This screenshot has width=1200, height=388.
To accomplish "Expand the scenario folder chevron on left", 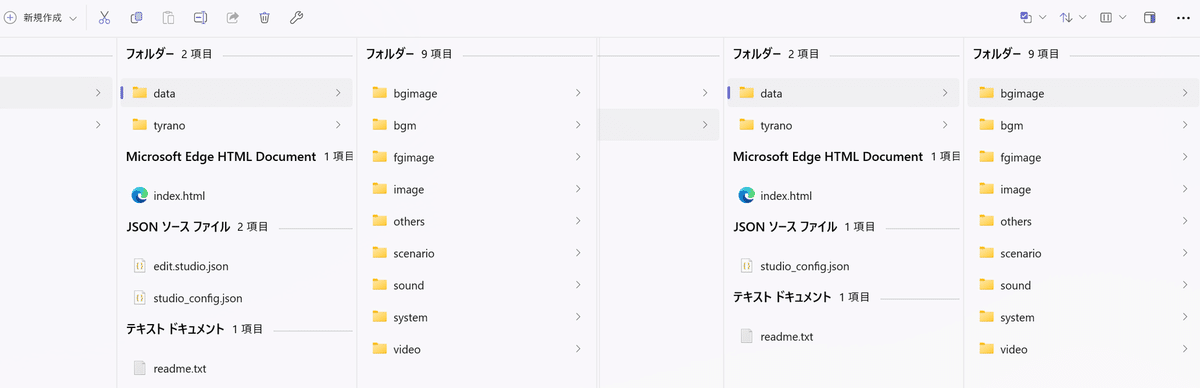I will click(578, 253).
